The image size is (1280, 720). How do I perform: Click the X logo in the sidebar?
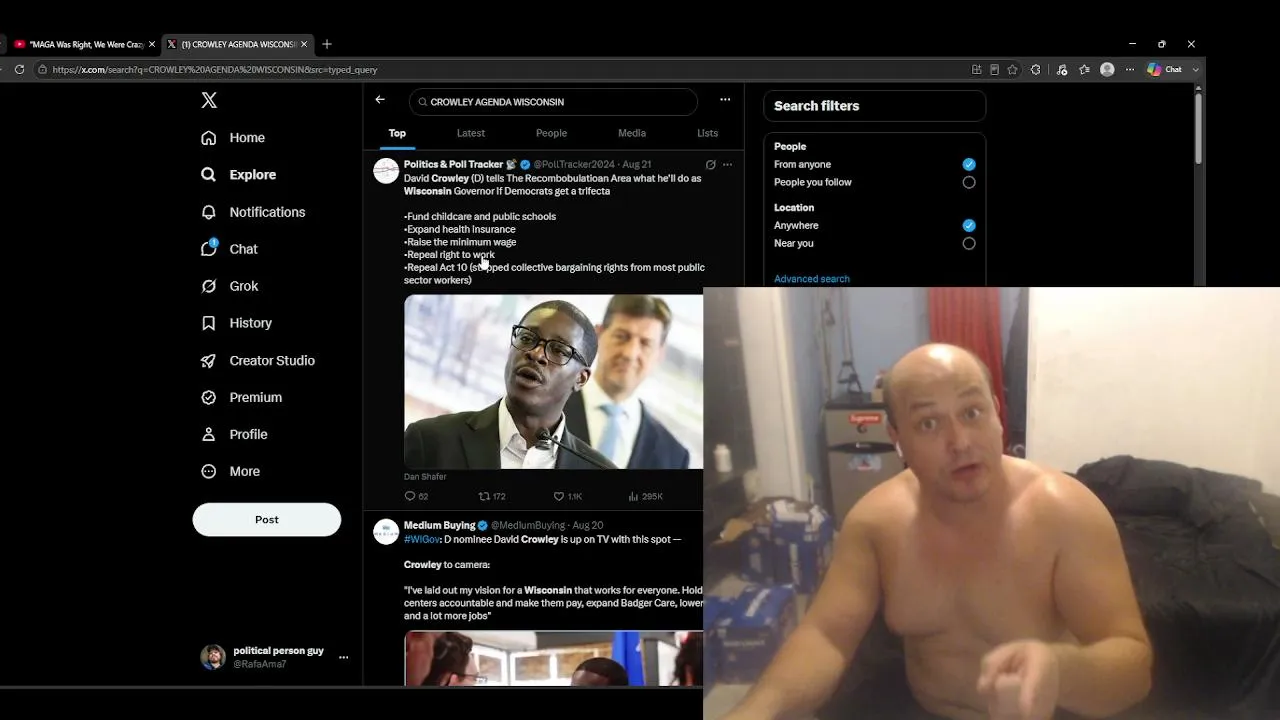tap(209, 100)
